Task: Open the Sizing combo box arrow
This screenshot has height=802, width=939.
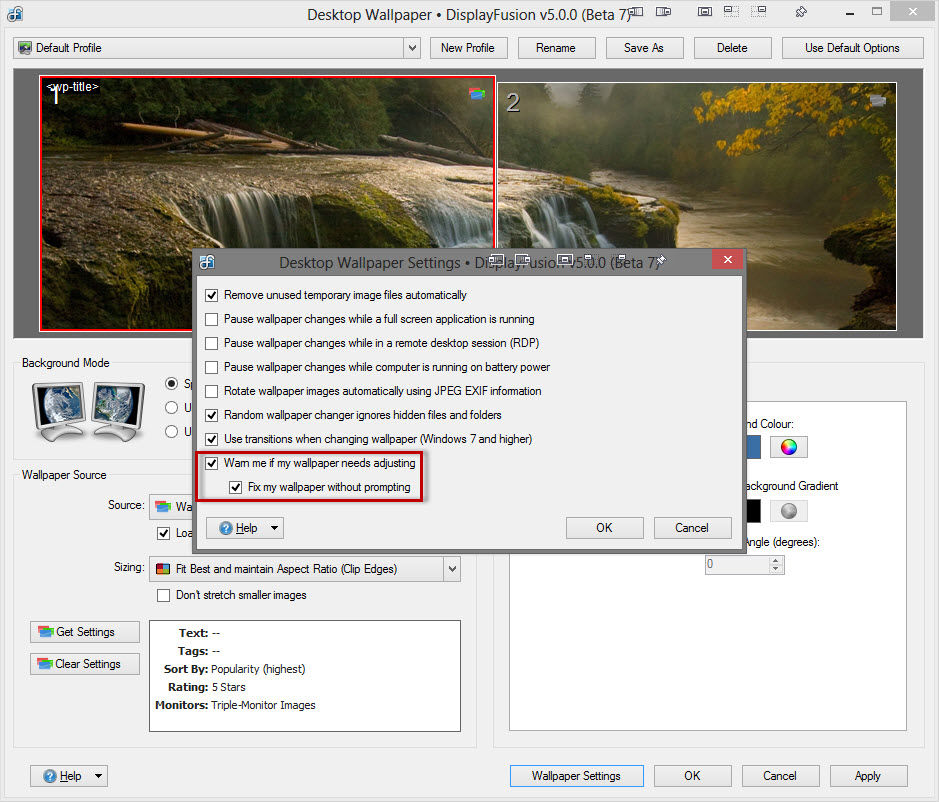Action: [452, 569]
